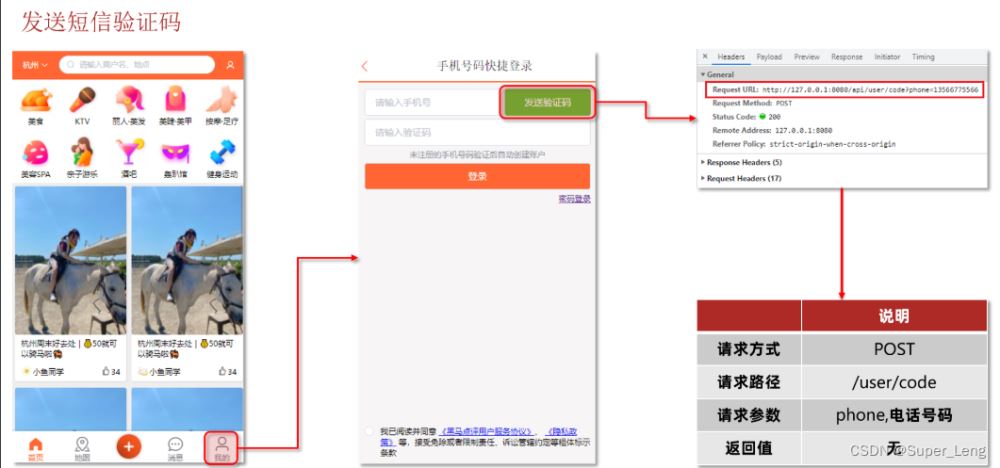
Task: Go to 首页 home in bottom bar
Action: (36, 449)
